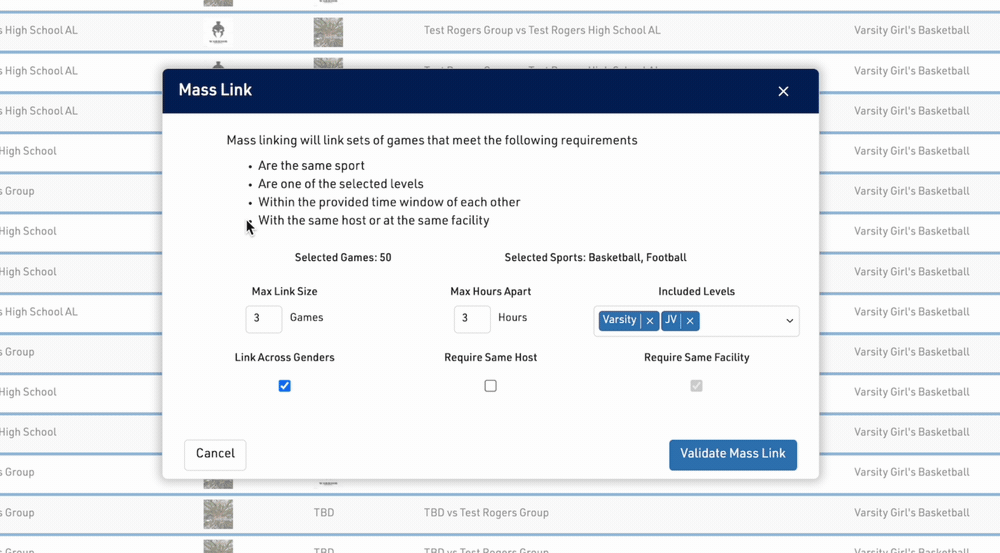Enable the Require Same Host checkbox
Image resolution: width=1000 pixels, height=553 pixels.
(x=490, y=386)
